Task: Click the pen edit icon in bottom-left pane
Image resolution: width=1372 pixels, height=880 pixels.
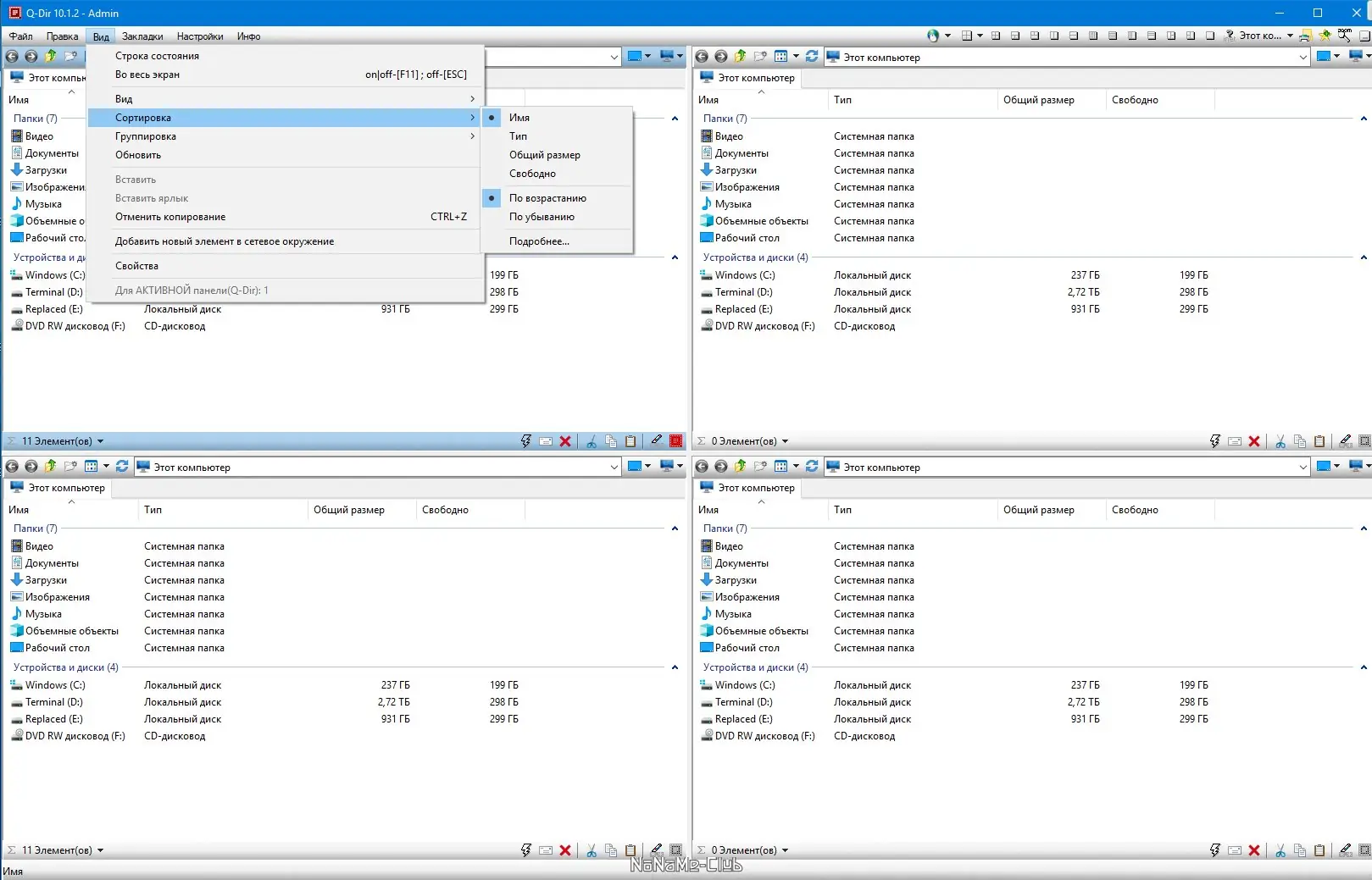Action: tap(656, 850)
